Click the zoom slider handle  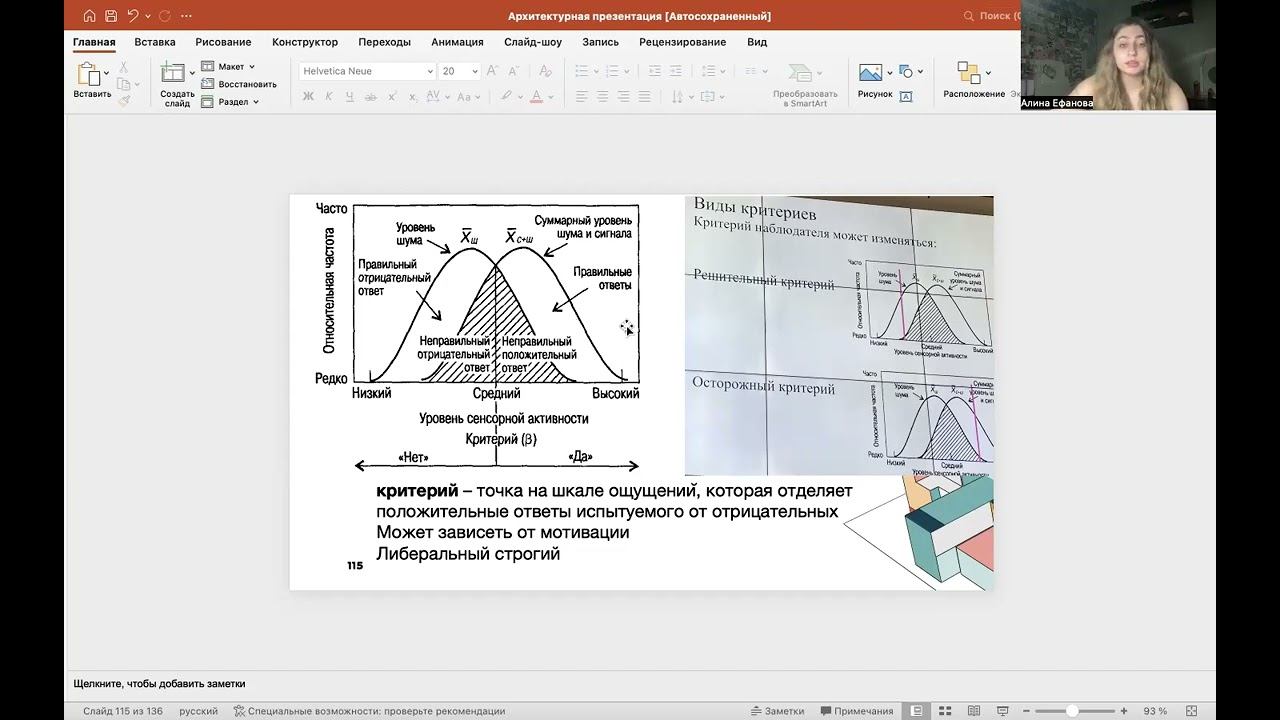click(1072, 711)
